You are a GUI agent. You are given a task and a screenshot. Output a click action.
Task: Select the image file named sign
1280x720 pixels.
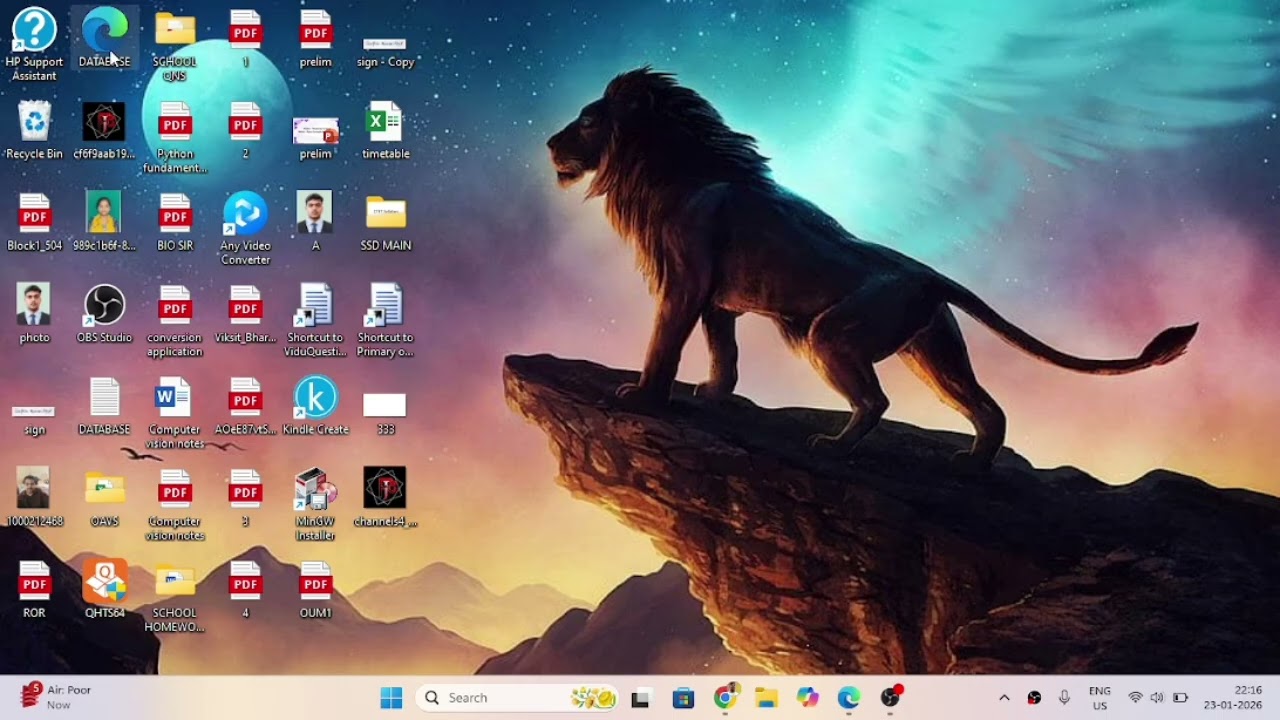(34, 420)
